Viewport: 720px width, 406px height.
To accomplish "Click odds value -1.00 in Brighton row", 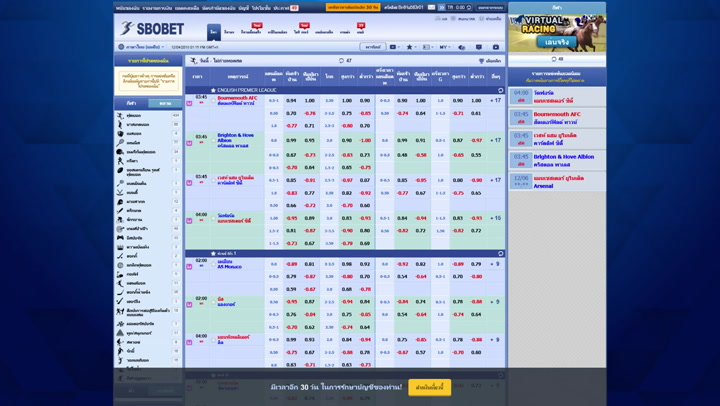I will pyautogui.click(x=365, y=140).
